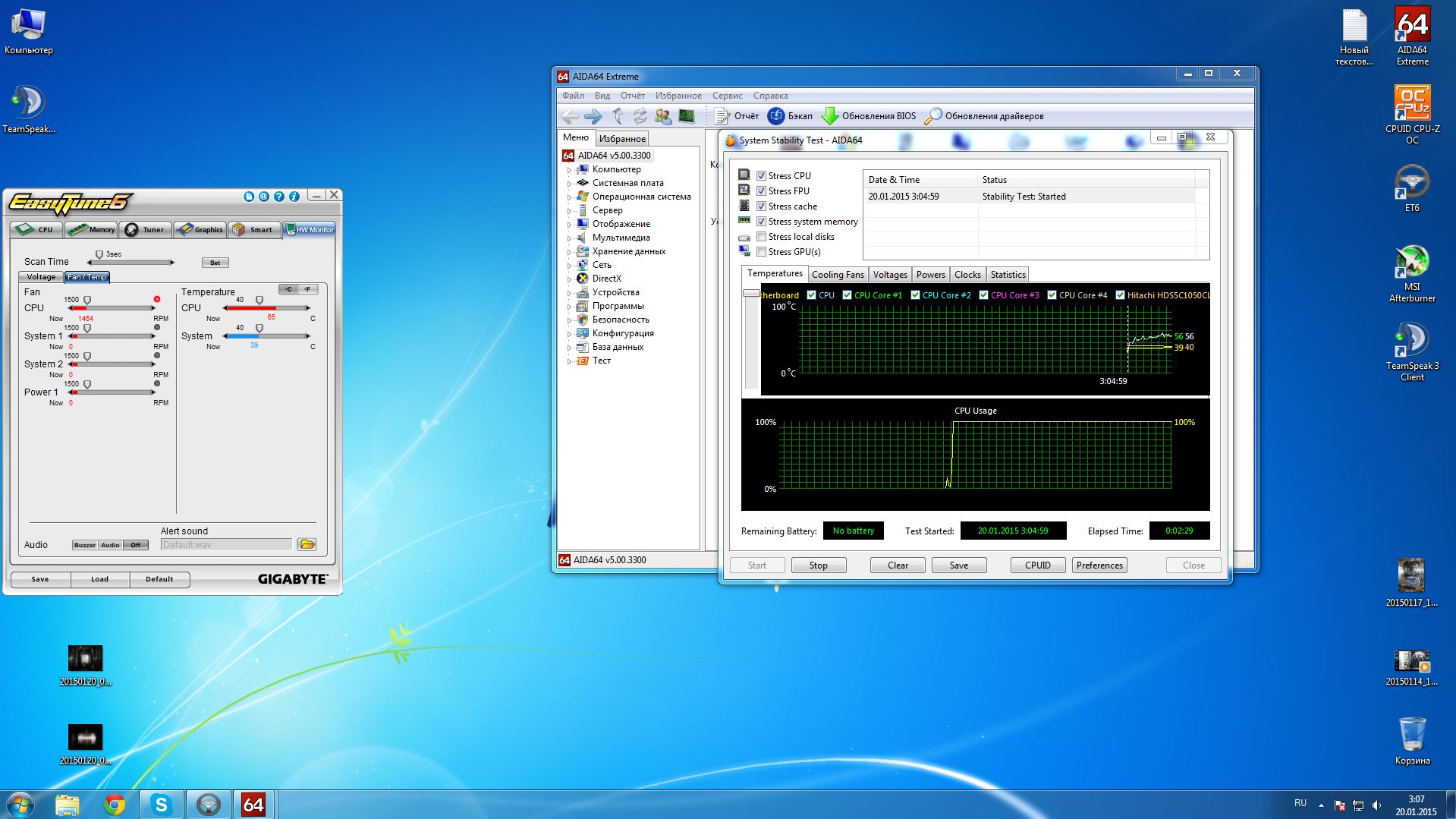Open the Сервис menu in AIDA64

coord(727,96)
